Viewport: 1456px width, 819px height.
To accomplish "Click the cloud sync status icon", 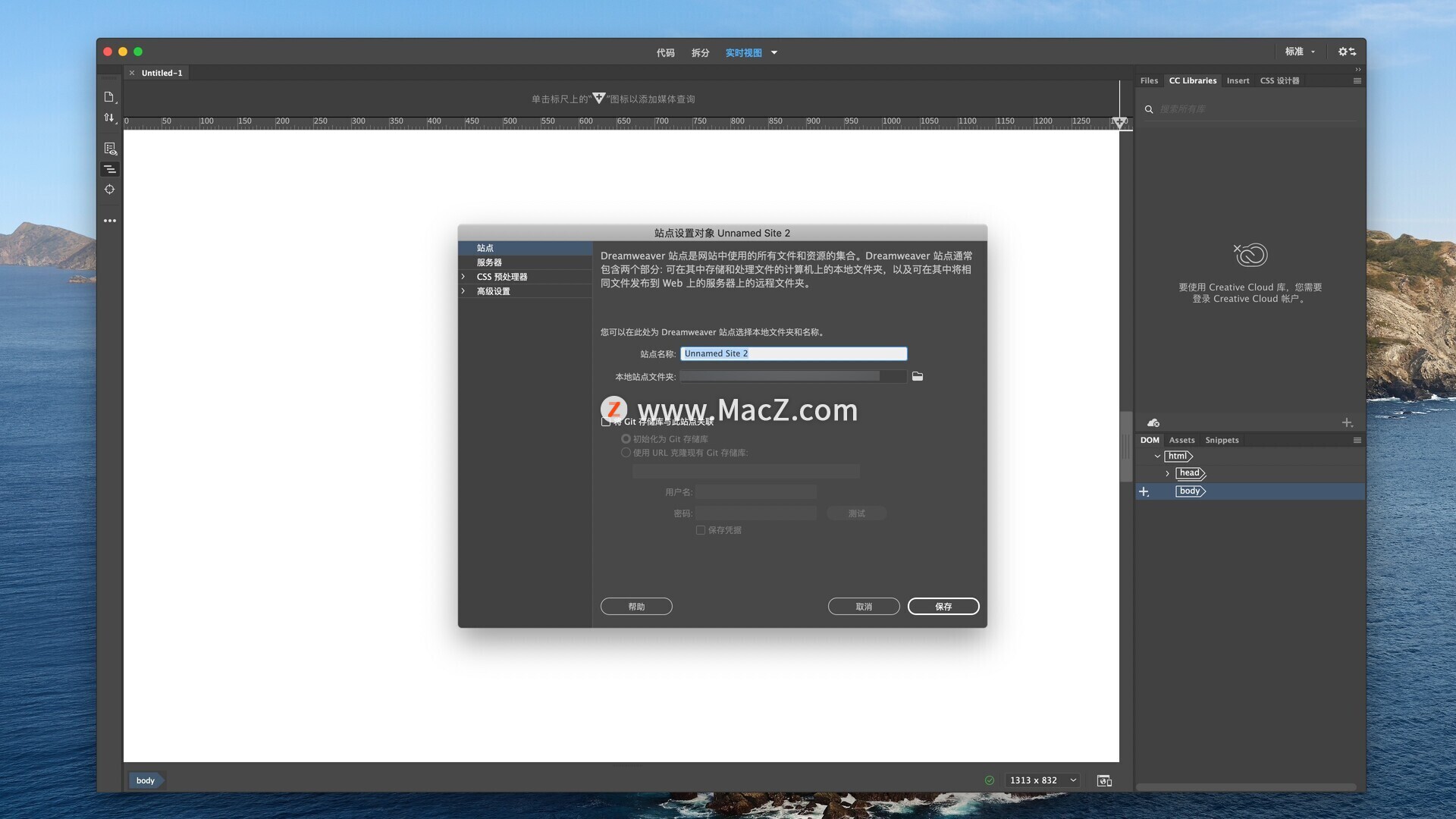I will [1153, 422].
